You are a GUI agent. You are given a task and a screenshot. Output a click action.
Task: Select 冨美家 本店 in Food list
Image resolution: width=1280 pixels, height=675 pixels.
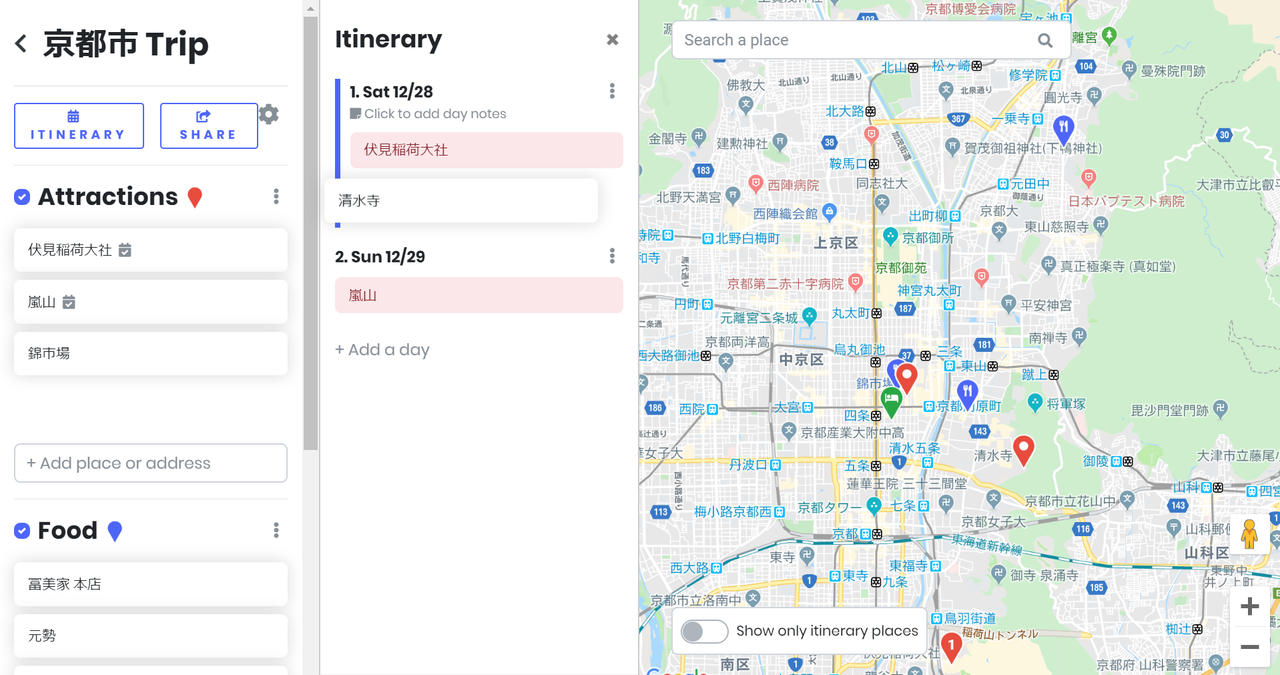[151, 584]
